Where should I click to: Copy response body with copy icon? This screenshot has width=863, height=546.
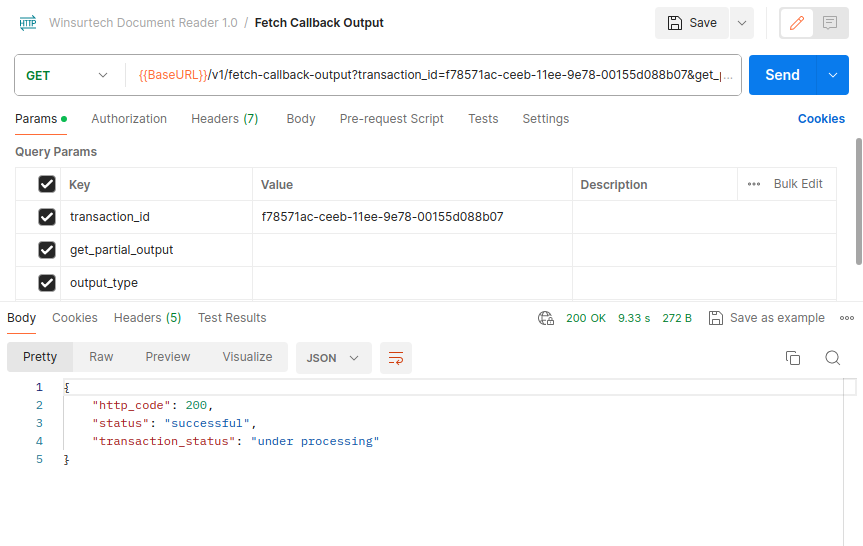(793, 358)
